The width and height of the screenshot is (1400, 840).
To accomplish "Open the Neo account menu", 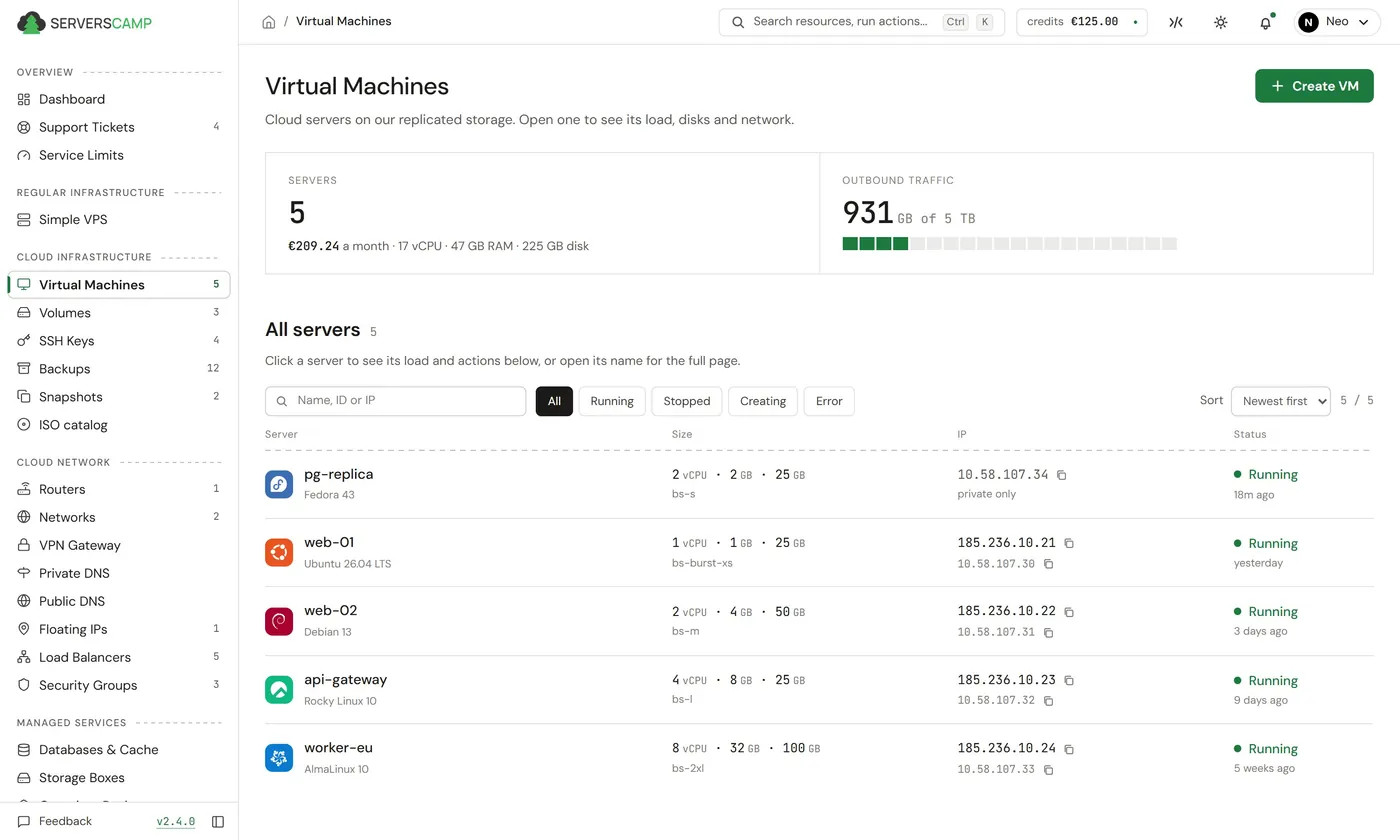I will (1337, 22).
